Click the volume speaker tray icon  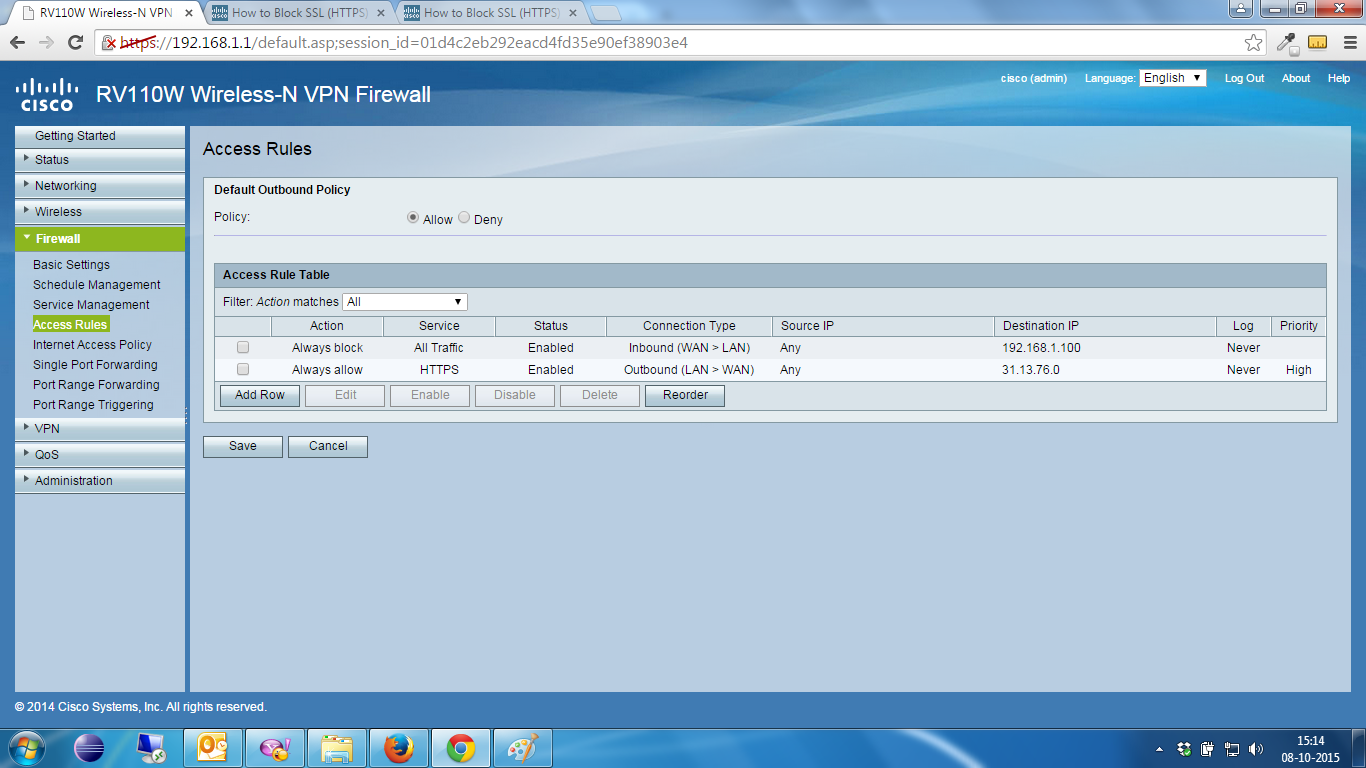(x=1256, y=749)
